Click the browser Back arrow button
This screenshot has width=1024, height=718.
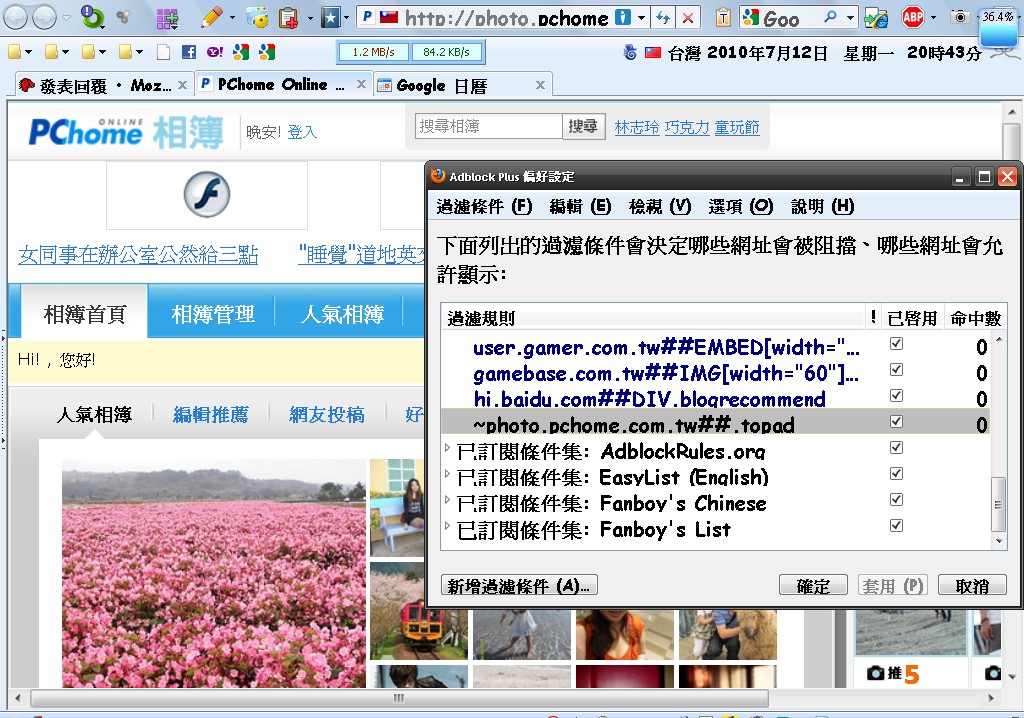click(x=15, y=18)
